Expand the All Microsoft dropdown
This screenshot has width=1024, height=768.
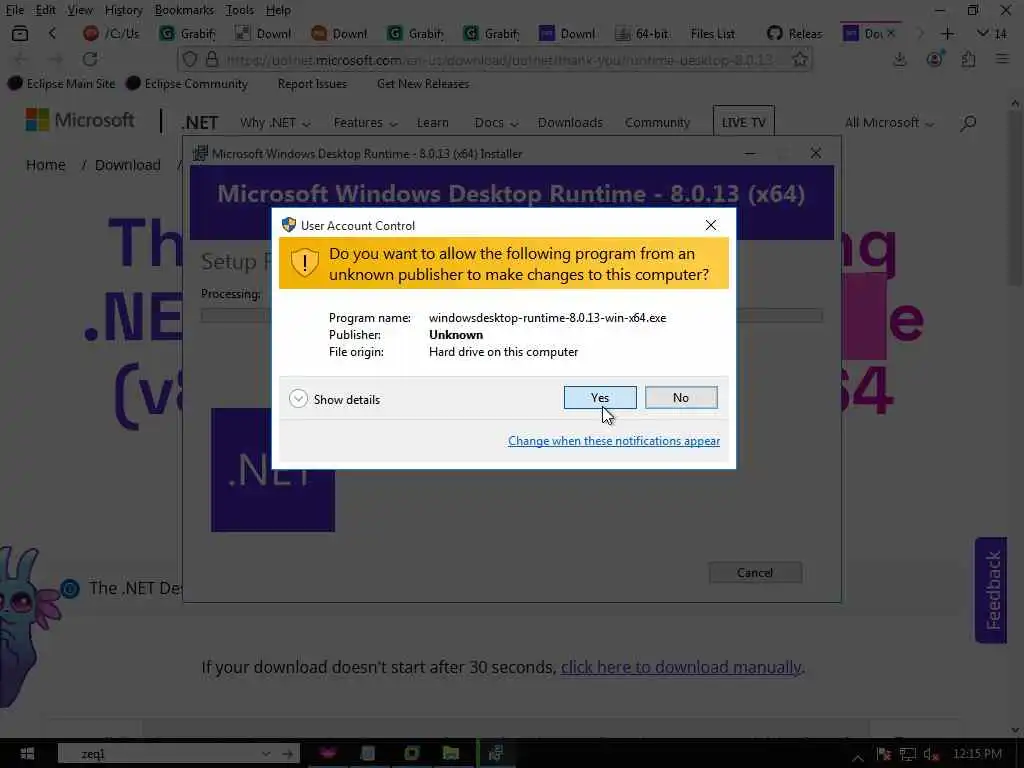(x=889, y=122)
